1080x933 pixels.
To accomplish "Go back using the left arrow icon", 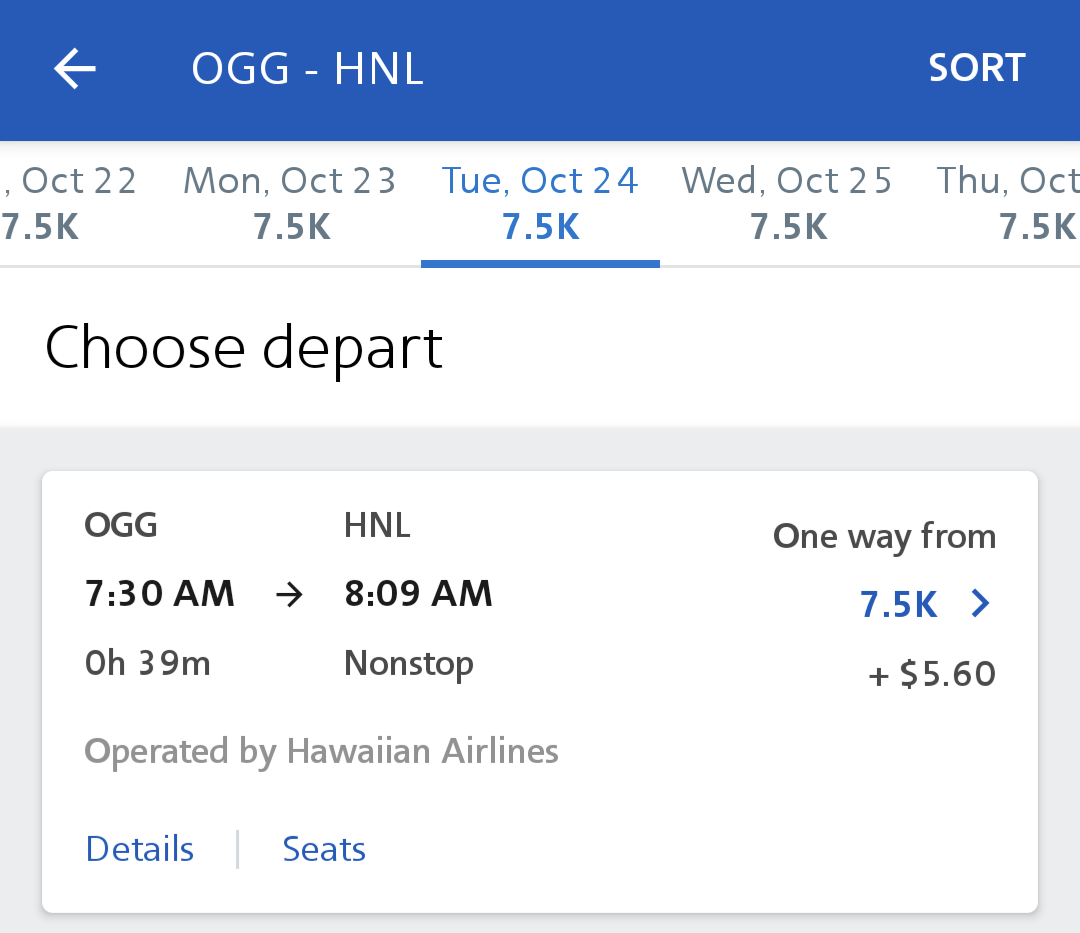I will (75, 69).
